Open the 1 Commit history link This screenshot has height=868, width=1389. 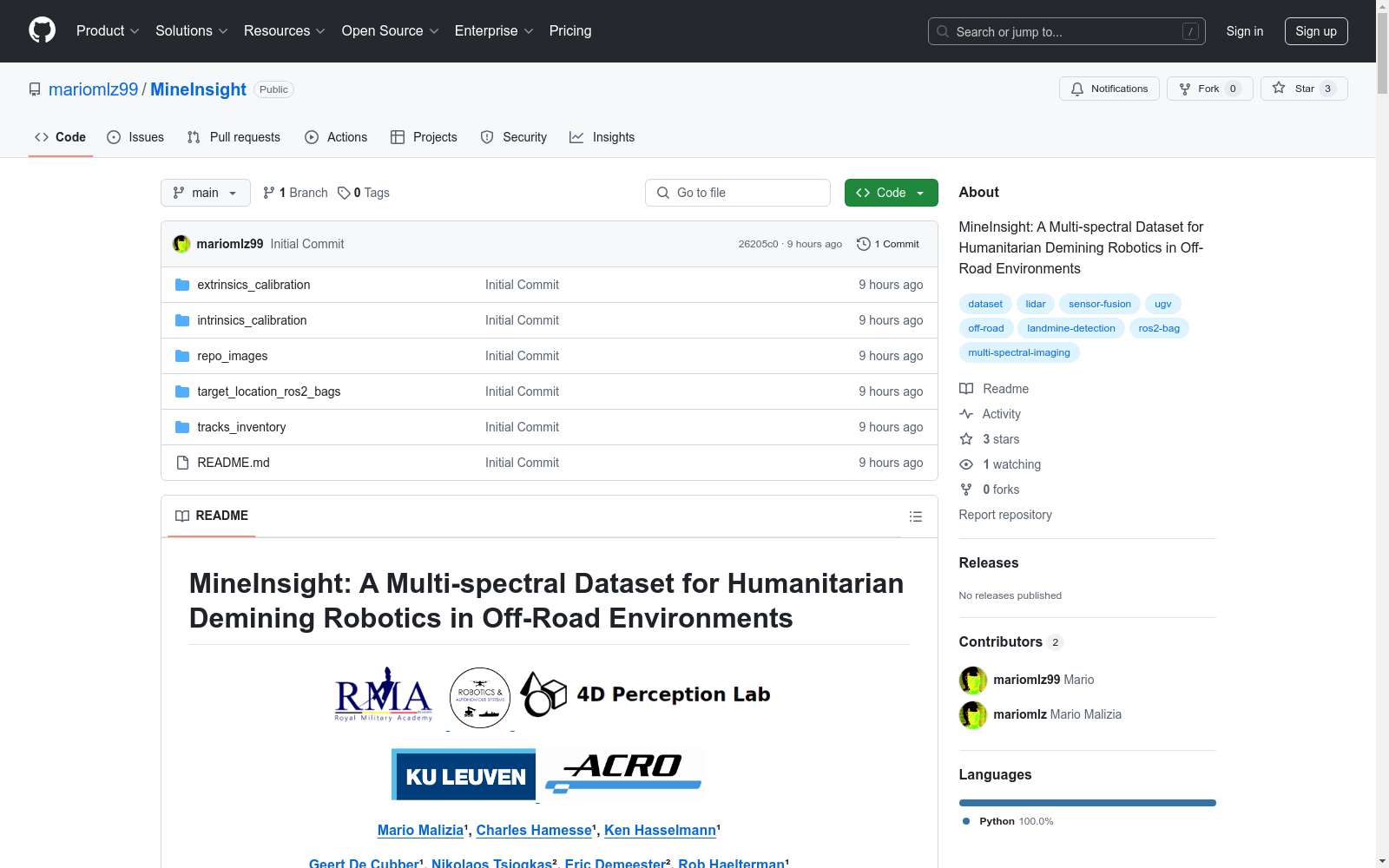pyautogui.click(x=888, y=244)
